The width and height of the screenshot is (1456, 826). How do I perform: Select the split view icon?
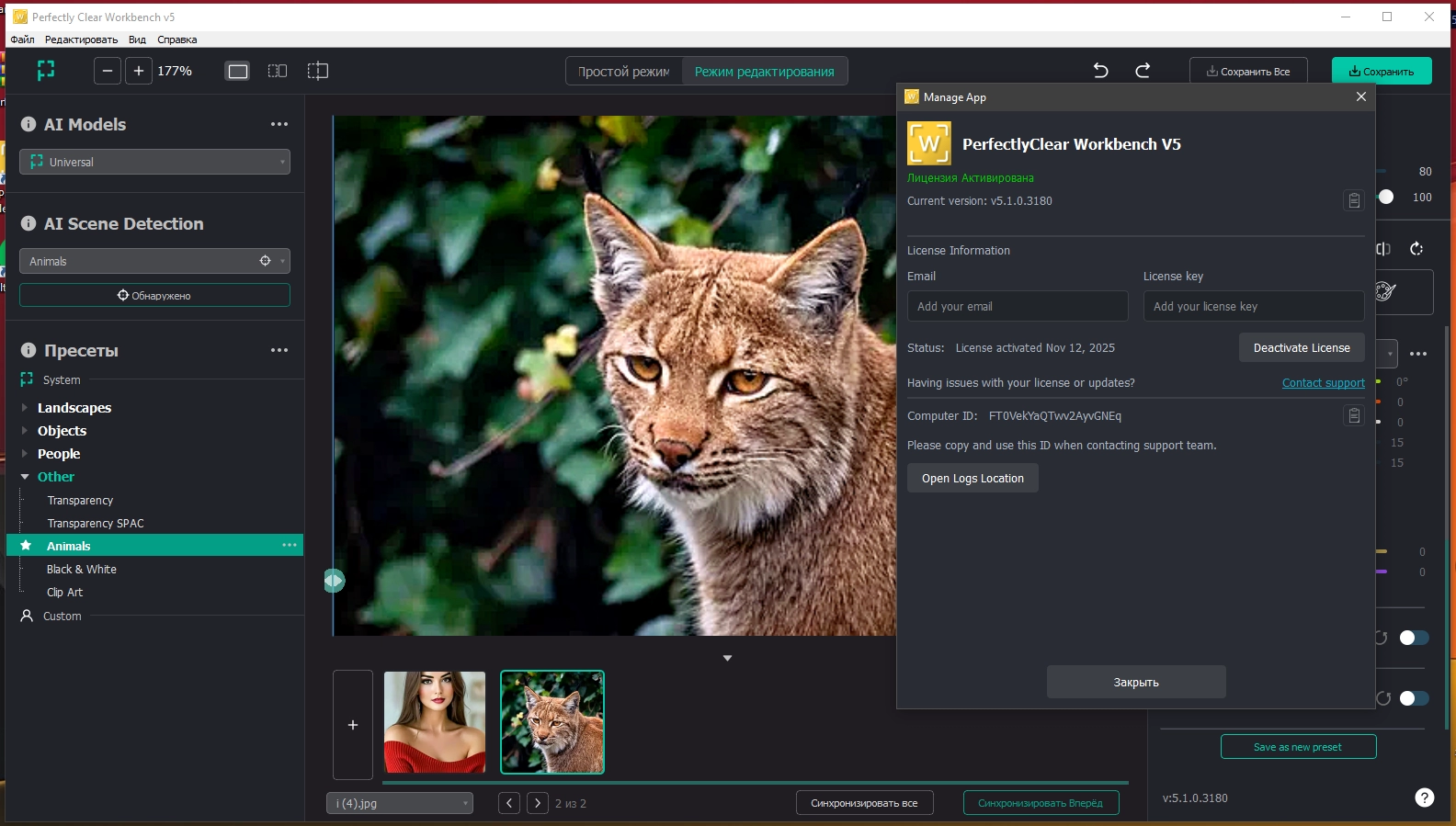pyautogui.click(x=318, y=71)
